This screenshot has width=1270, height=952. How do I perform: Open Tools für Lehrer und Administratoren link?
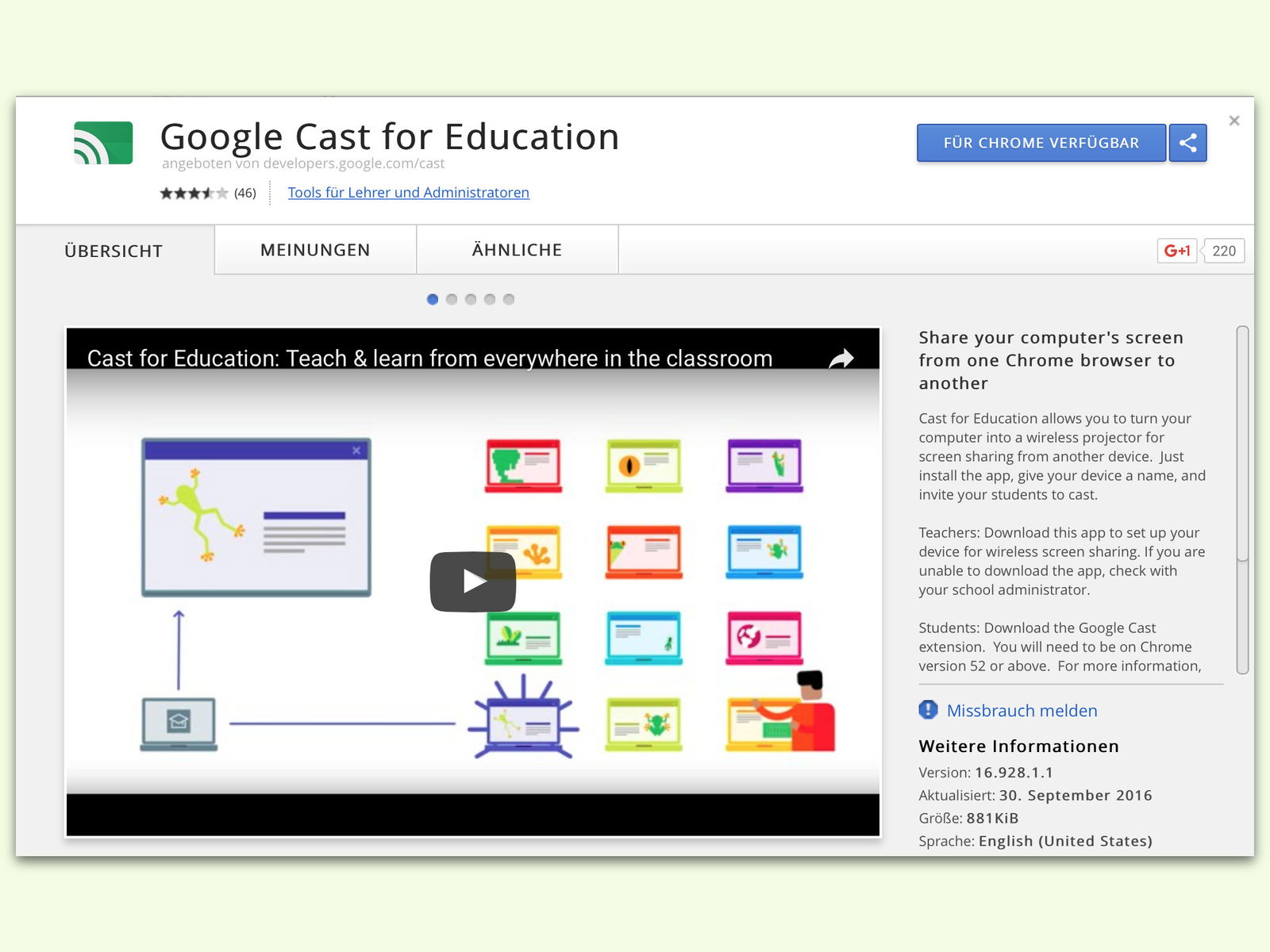408,193
